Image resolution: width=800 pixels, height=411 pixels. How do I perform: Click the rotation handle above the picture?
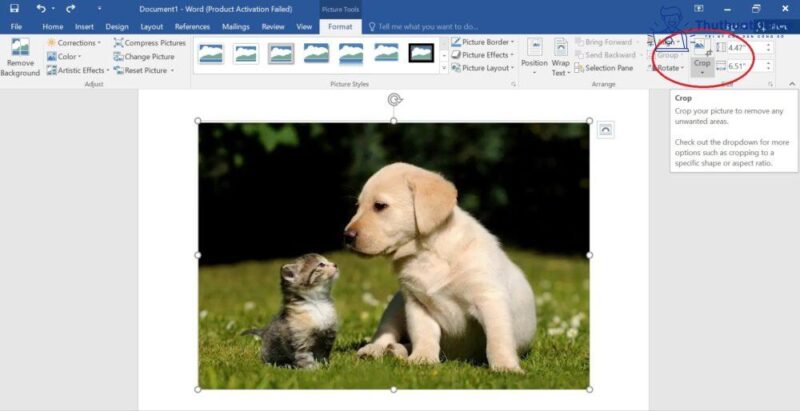click(x=394, y=99)
